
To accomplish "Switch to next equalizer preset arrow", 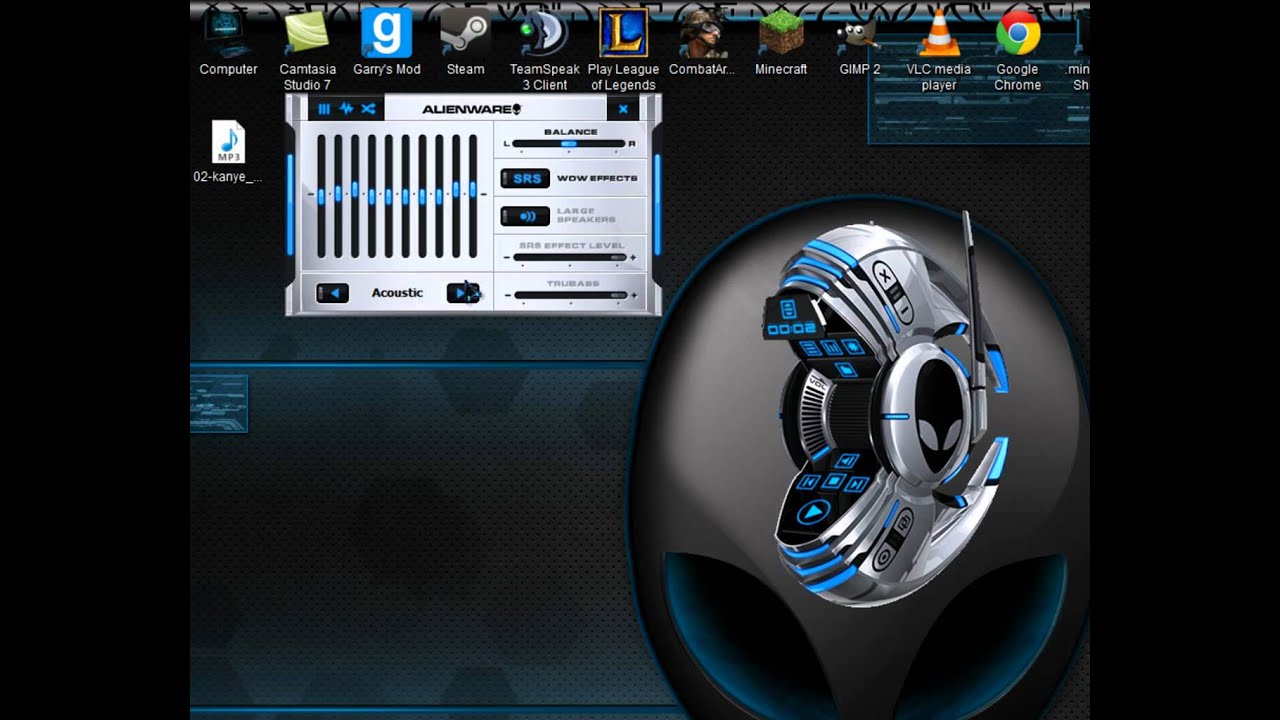I will [x=463, y=293].
